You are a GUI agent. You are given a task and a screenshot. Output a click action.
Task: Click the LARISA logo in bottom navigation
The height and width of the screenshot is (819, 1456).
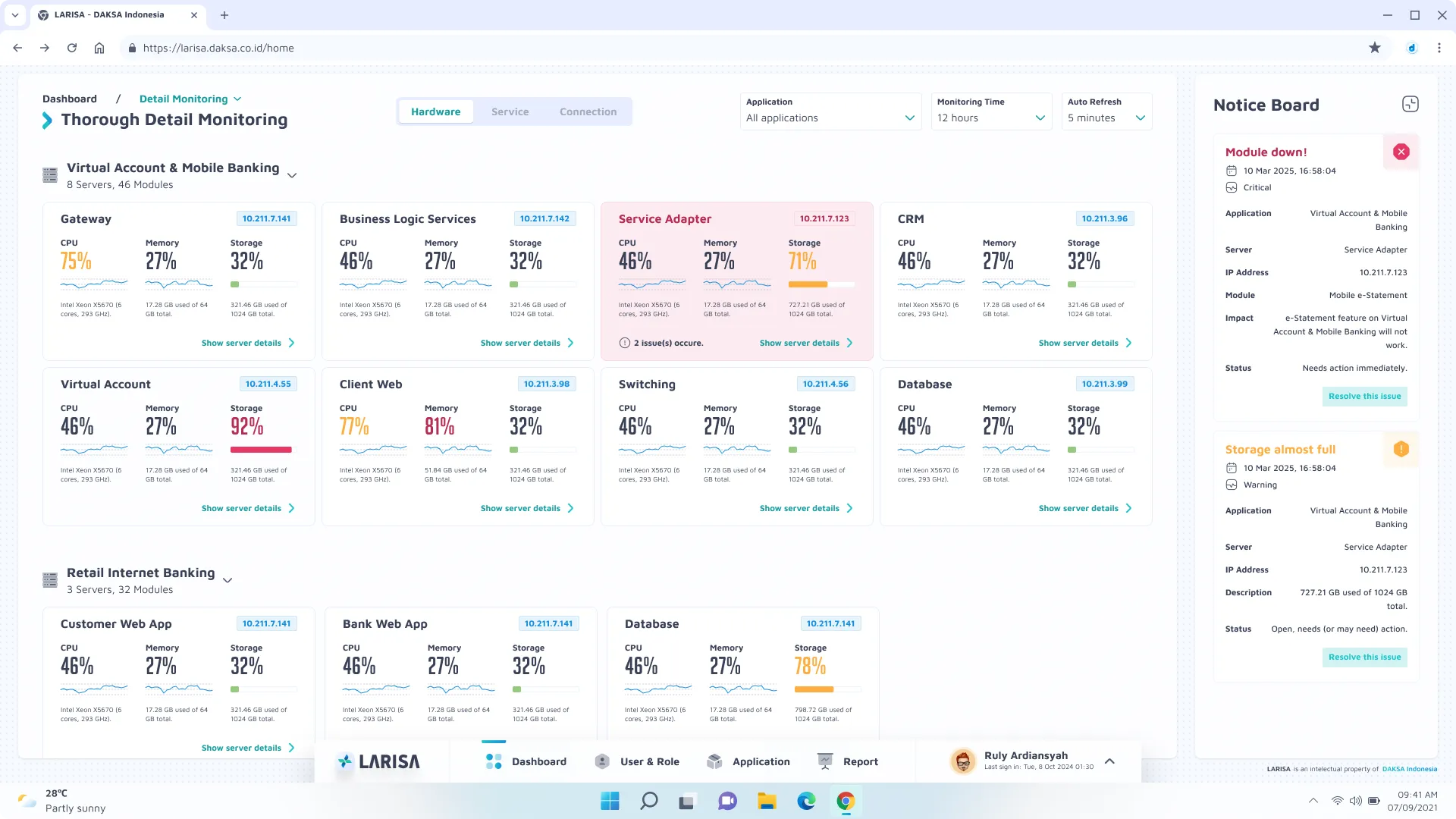(378, 761)
